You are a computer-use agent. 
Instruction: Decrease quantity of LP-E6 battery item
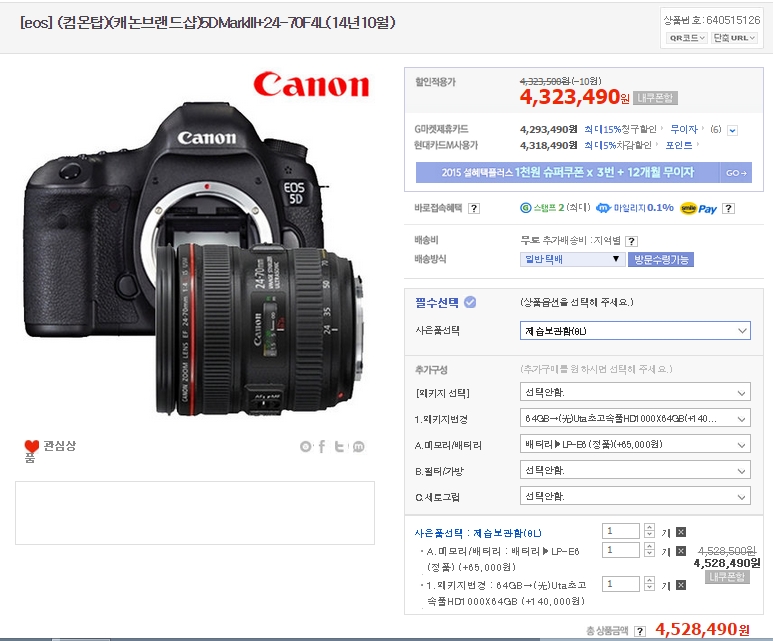point(649,554)
